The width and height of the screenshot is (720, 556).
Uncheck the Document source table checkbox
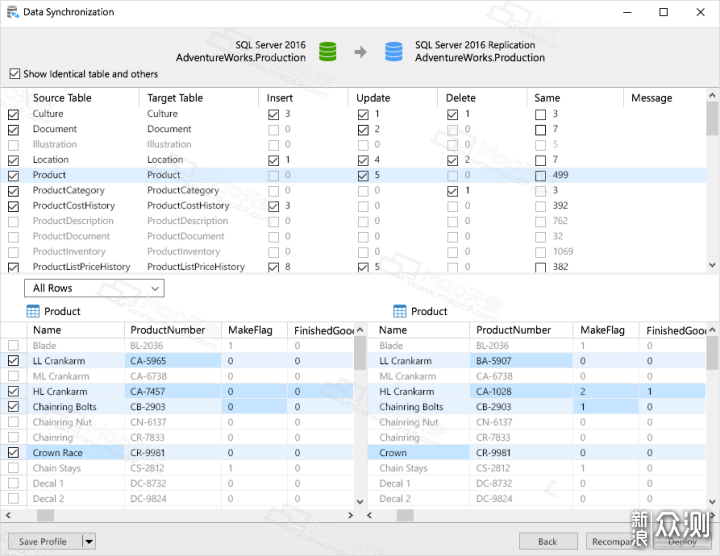pos(13,130)
